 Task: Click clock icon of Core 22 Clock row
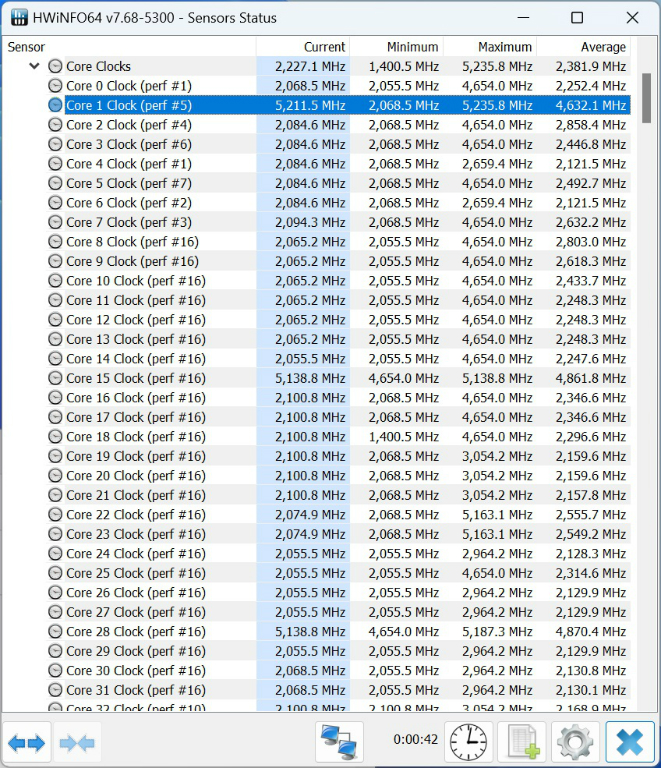(55, 514)
